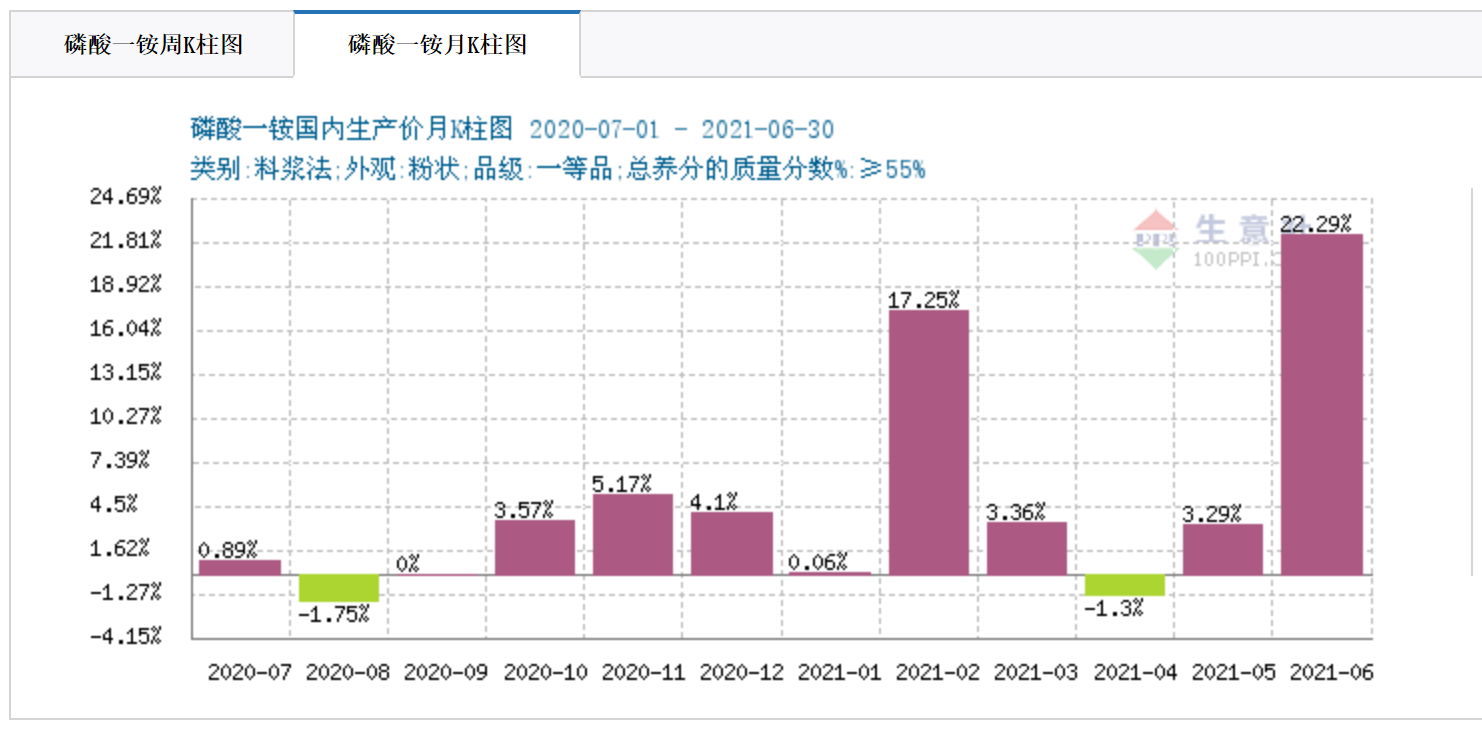
Task: Click the -1.27% y-axis label
Action: tap(126, 592)
